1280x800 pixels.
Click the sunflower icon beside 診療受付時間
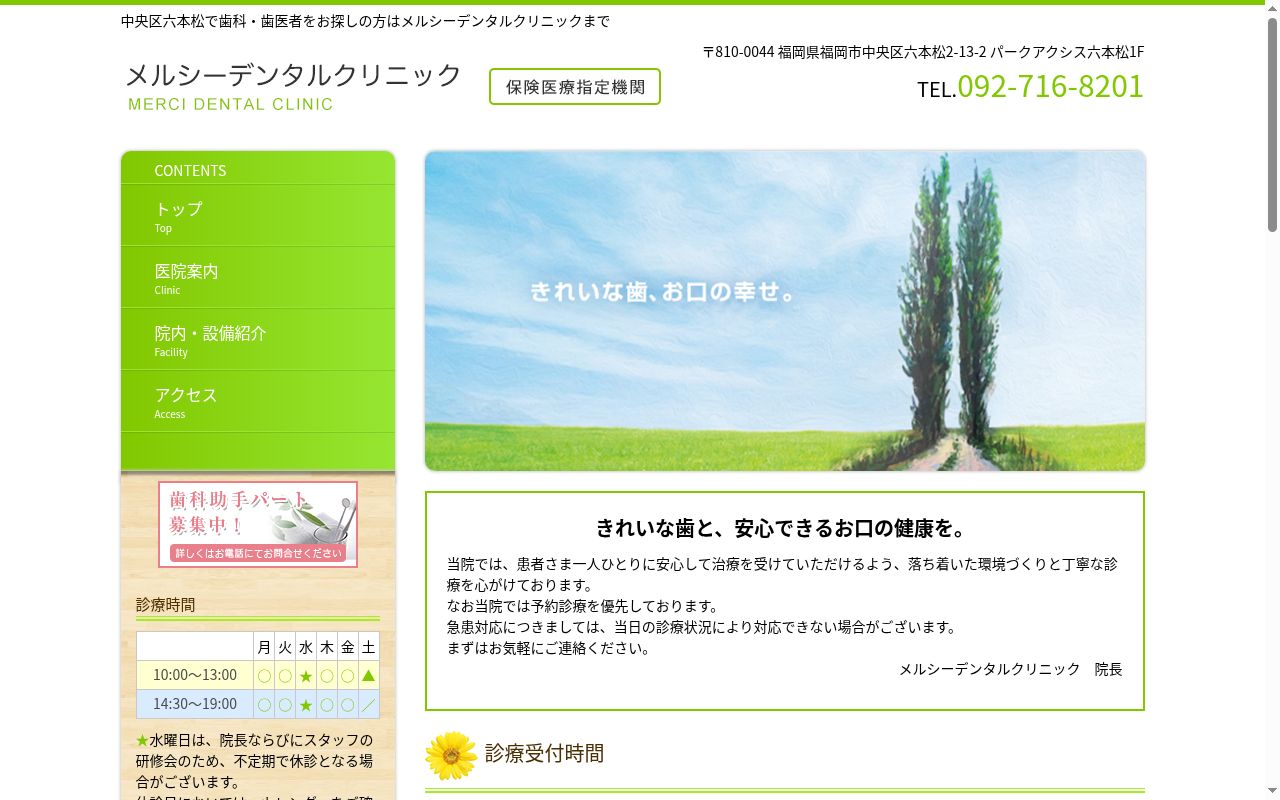click(451, 755)
